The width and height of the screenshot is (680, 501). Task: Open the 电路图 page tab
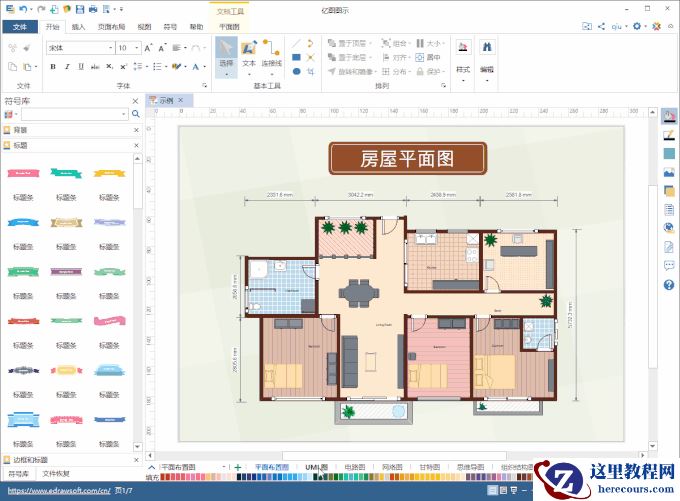coord(355,467)
